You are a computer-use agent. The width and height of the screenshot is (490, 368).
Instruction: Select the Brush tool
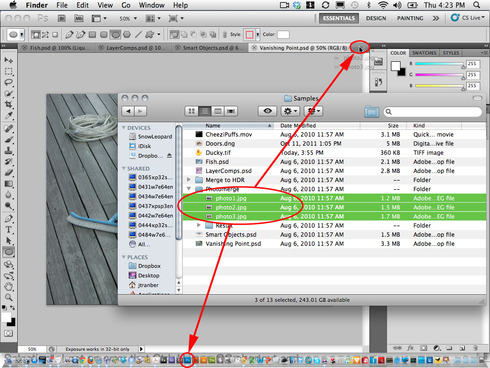click(9, 140)
